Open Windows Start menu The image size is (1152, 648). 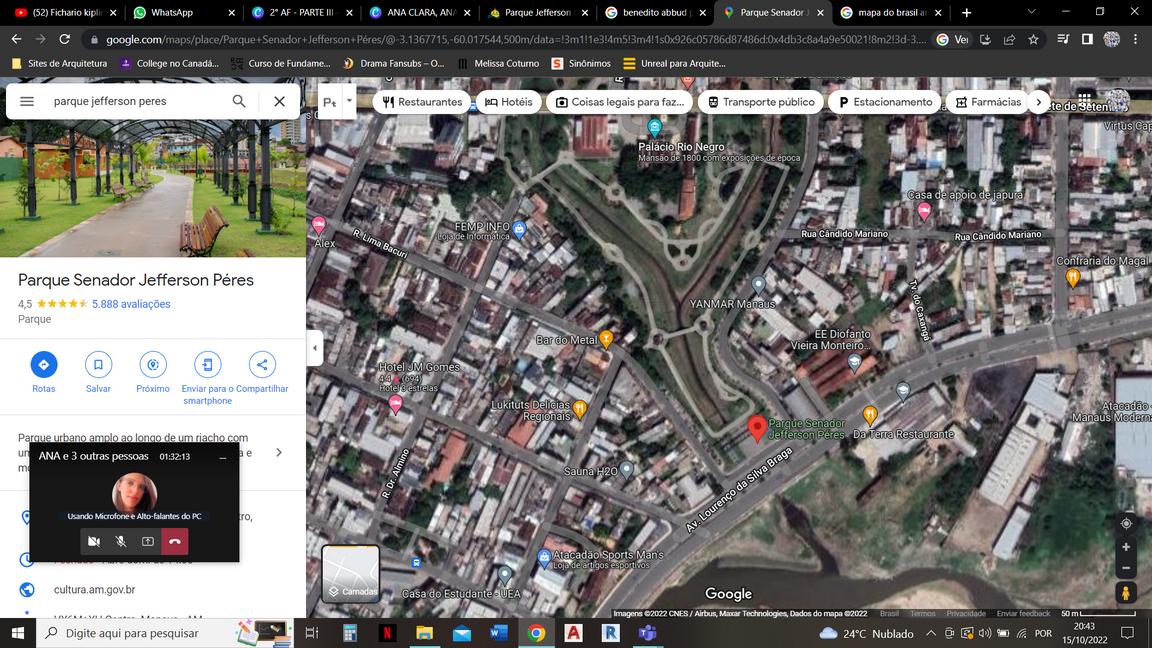(18, 633)
